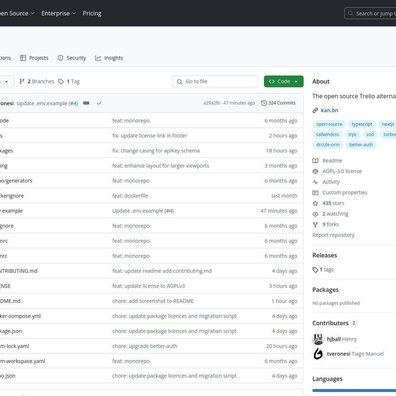The height and width of the screenshot is (396, 396).
Task: Open the kan.bn website link
Action: pyautogui.click(x=329, y=110)
